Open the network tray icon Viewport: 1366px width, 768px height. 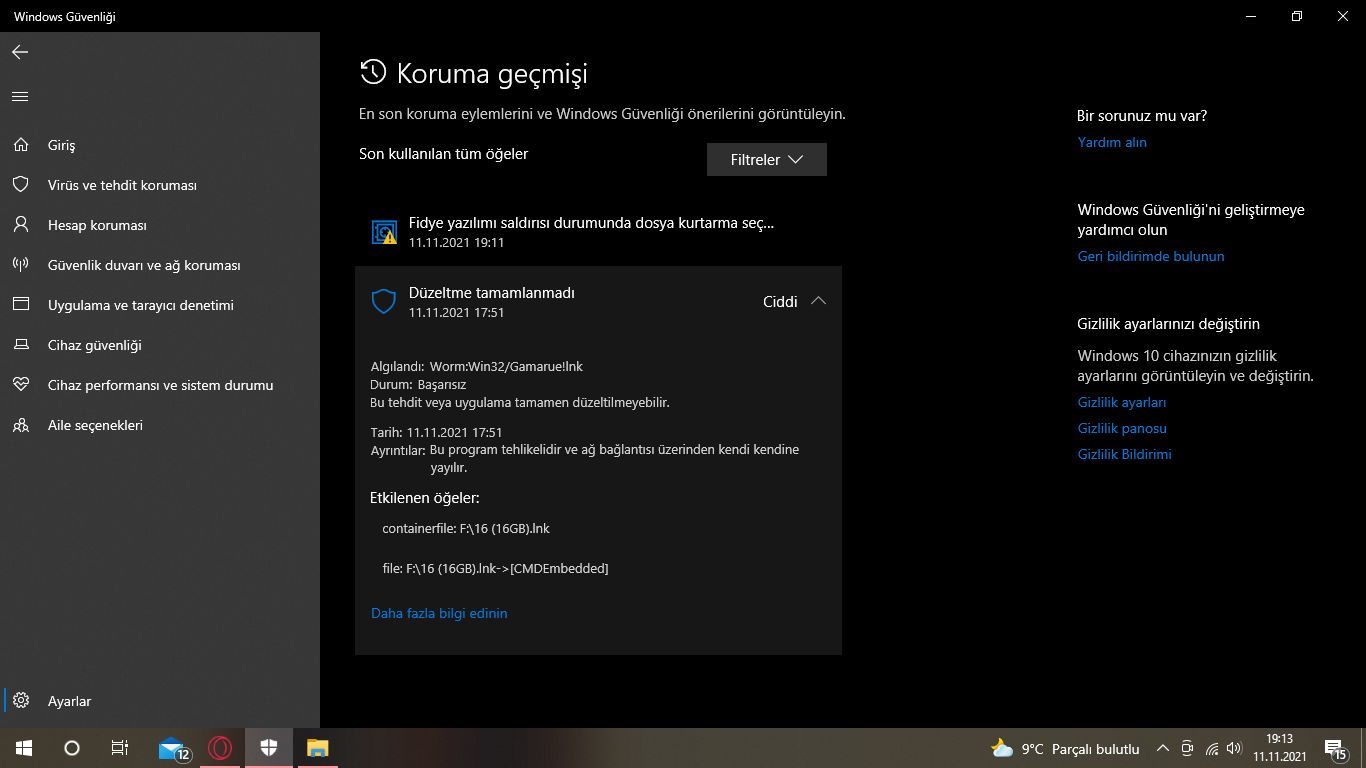pos(1211,748)
